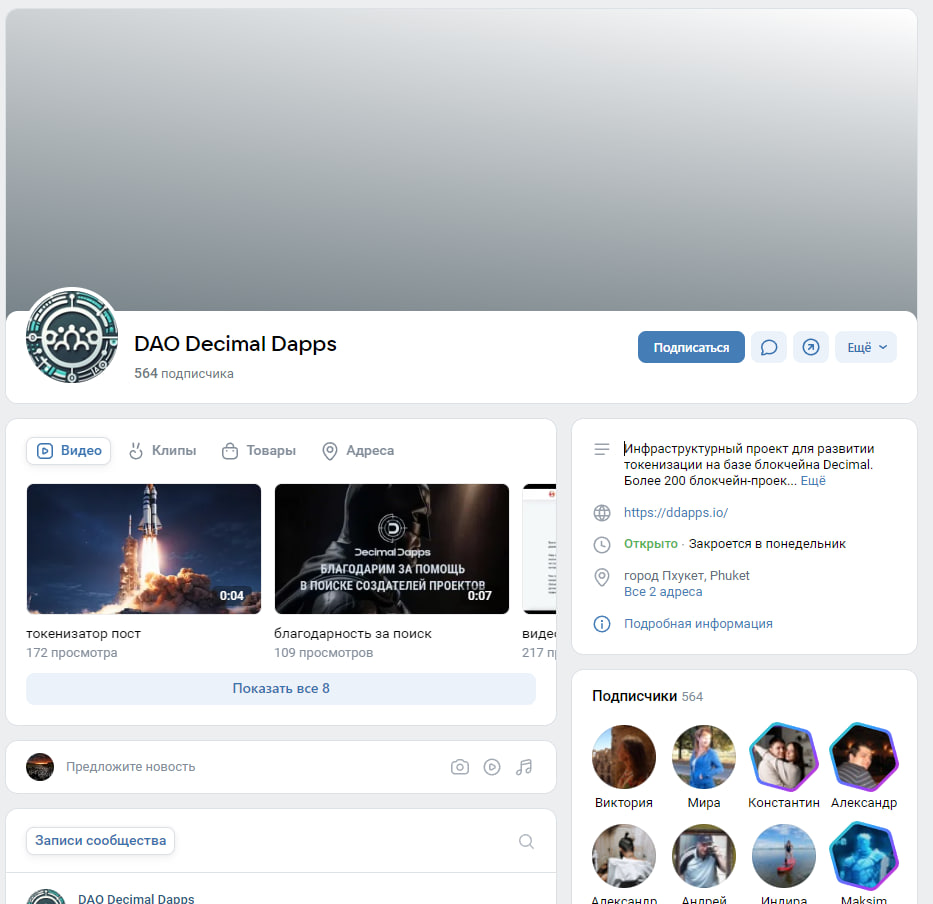
Task: Select the Адреса tab
Action: click(357, 451)
